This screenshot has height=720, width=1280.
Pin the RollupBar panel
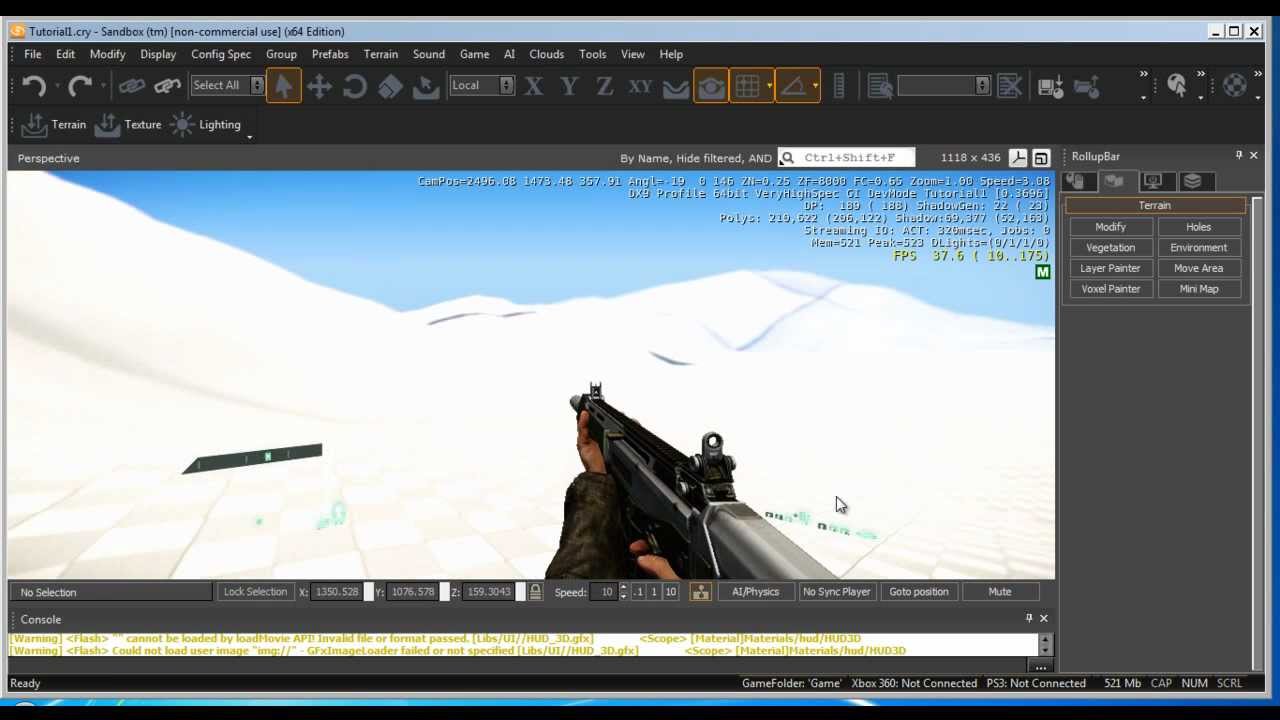click(1238, 156)
